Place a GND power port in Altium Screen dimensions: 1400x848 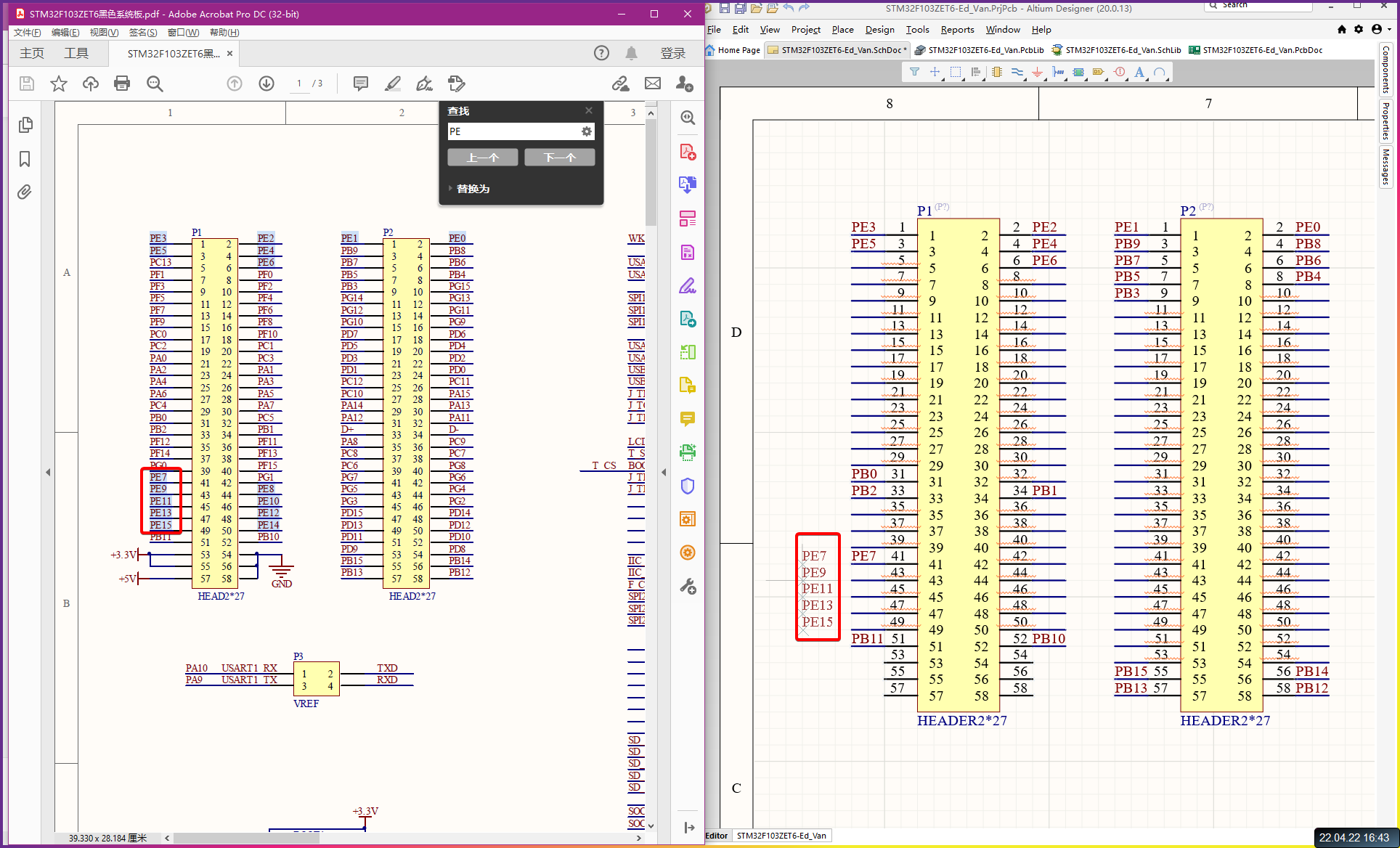click(x=1038, y=72)
